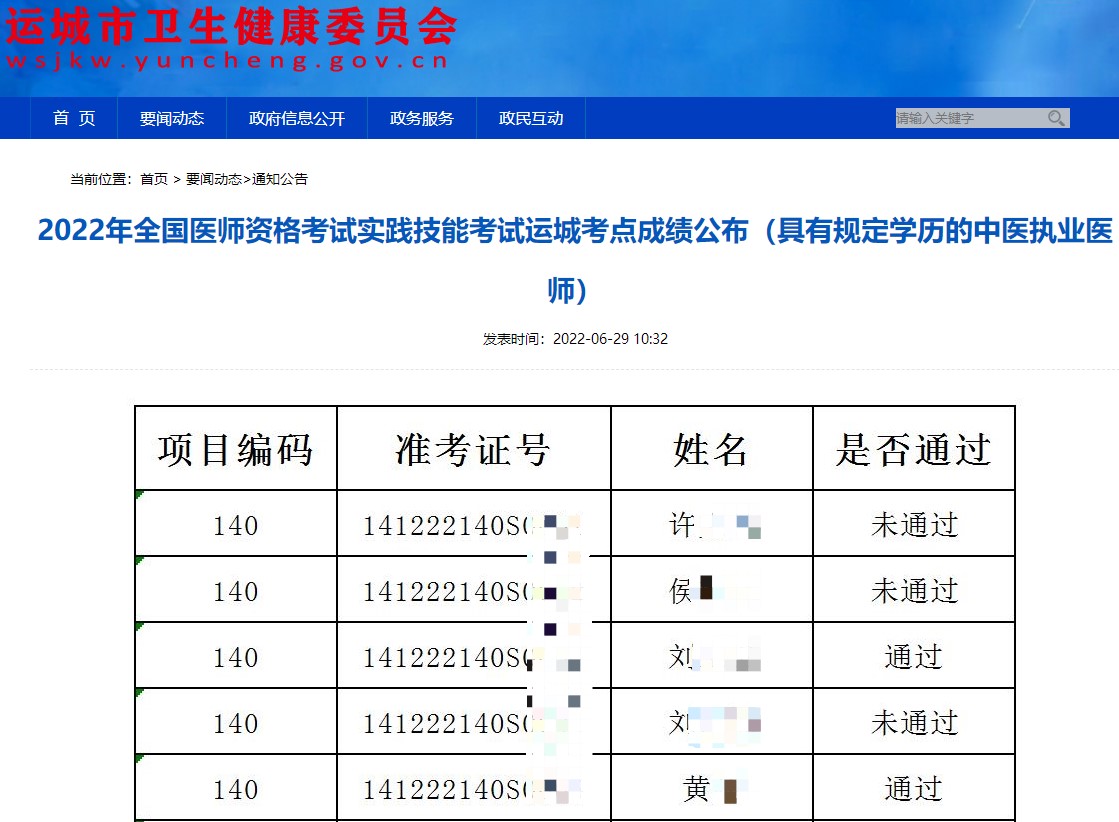
Task: Click the wsjkw.yuncheng.gov.cn banner text
Action: tap(227, 62)
